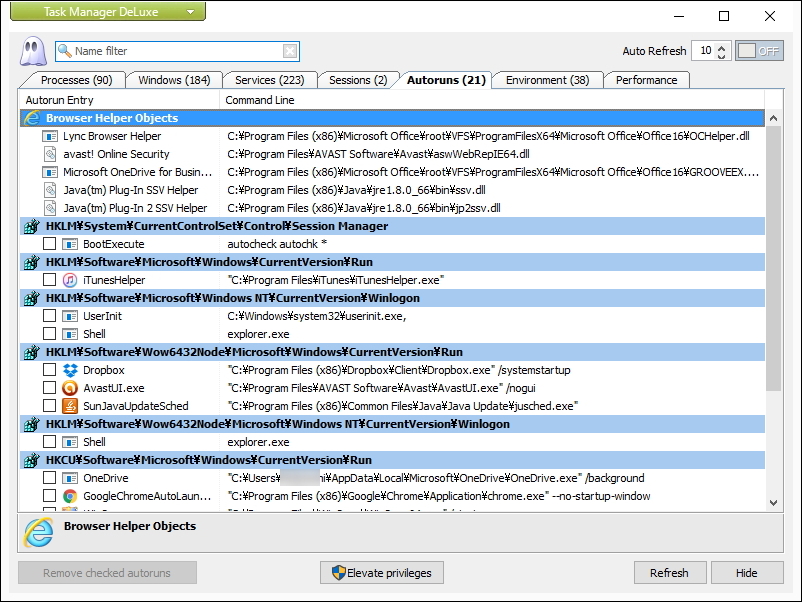Image resolution: width=802 pixels, height=602 pixels.
Task: Clear the name filter with X button
Action: (289, 51)
